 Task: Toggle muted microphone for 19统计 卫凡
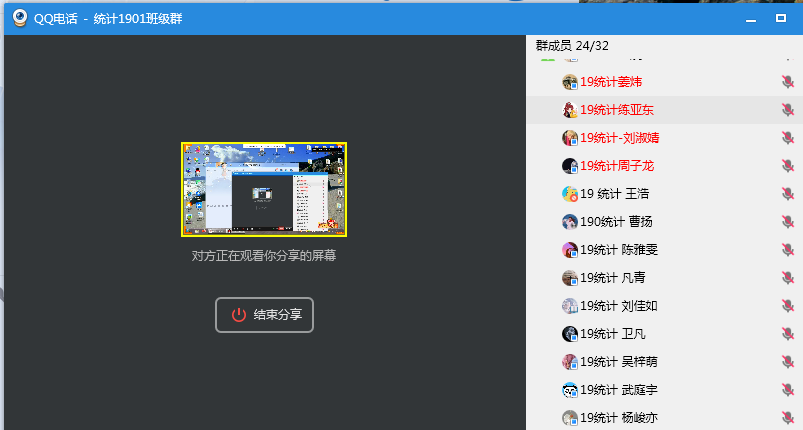tap(788, 334)
